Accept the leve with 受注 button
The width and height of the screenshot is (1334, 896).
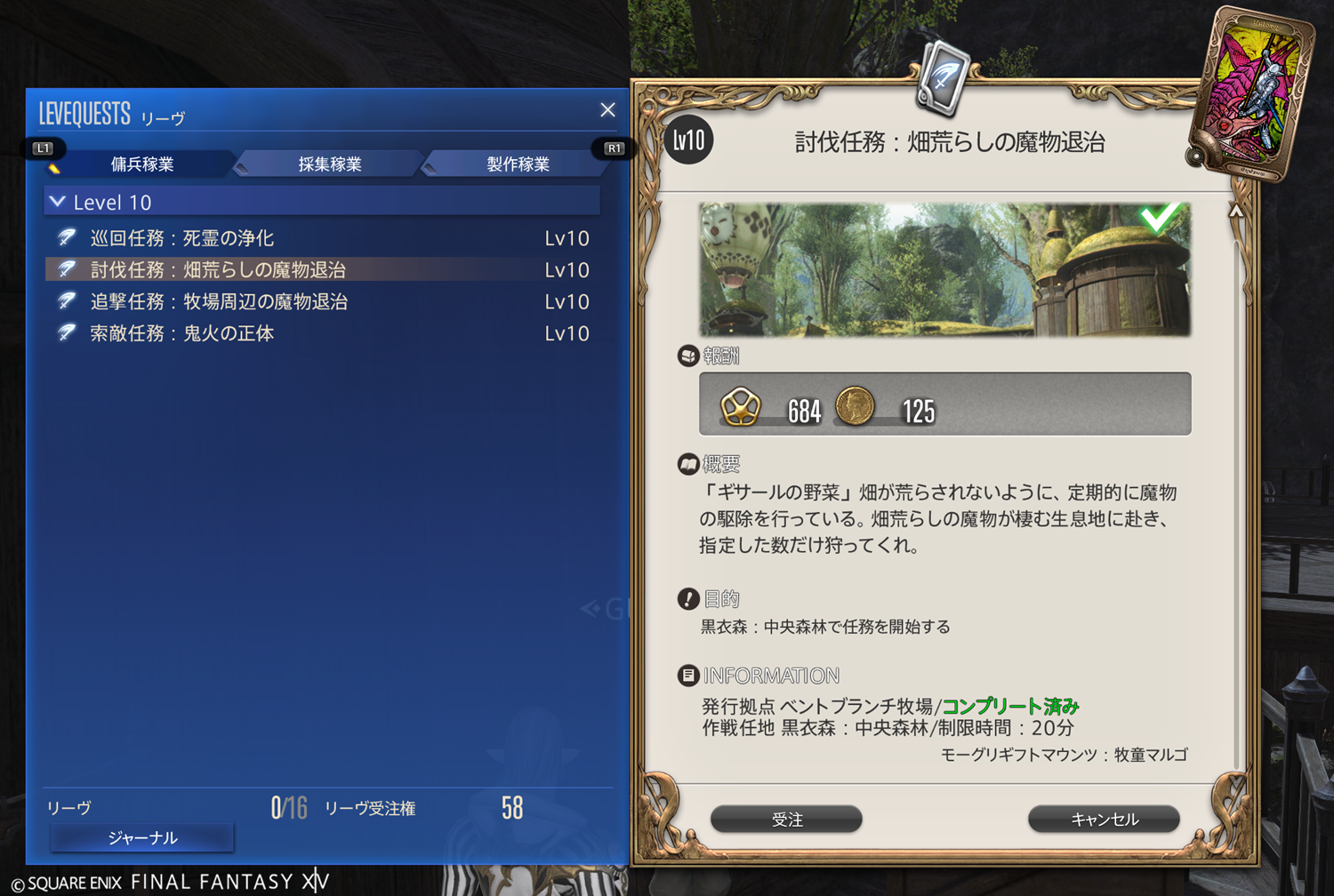tap(787, 819)
